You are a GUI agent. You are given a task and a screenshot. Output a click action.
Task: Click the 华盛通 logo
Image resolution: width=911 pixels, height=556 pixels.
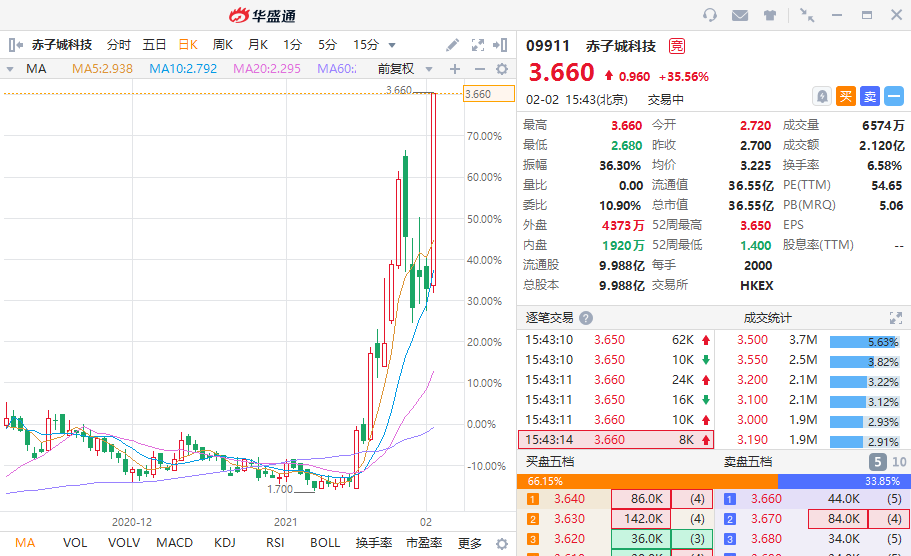(x=263, y=15)
